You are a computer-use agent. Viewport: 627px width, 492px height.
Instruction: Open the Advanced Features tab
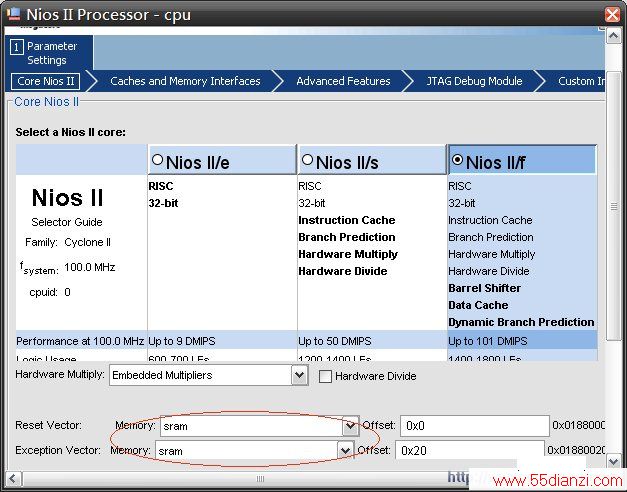343,81
